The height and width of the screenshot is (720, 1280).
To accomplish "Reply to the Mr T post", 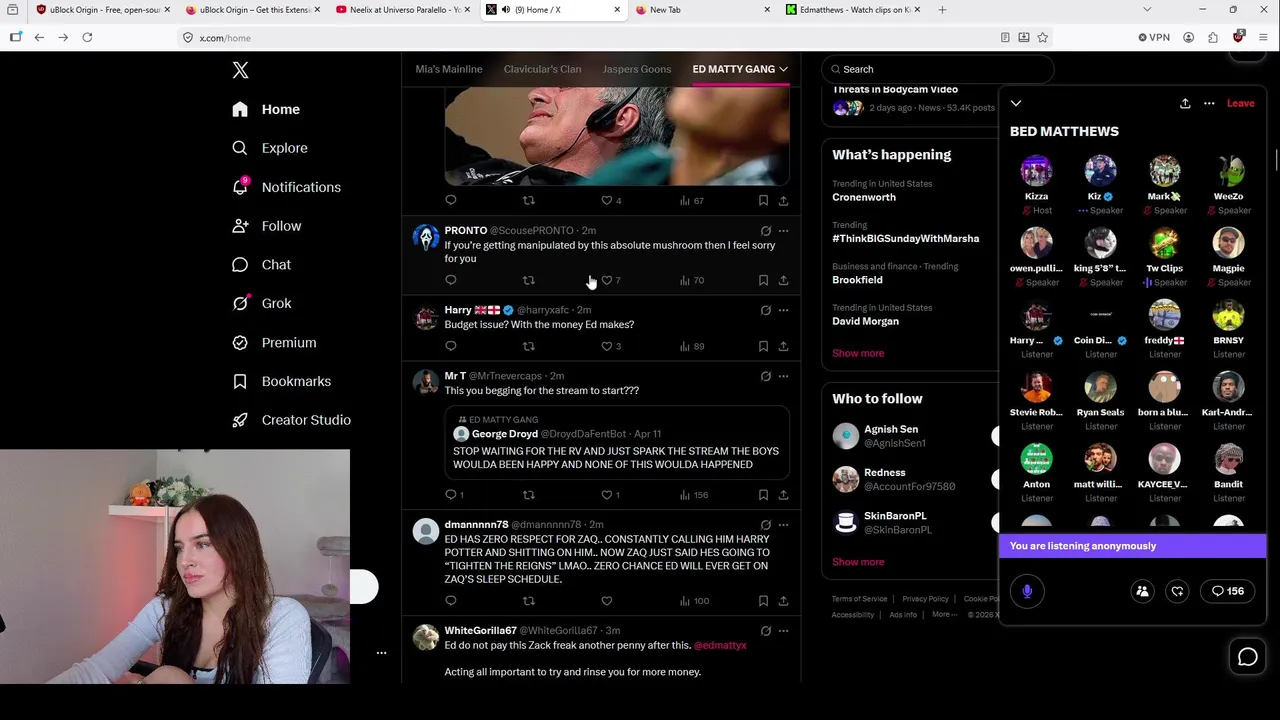I will coord(451,494).
